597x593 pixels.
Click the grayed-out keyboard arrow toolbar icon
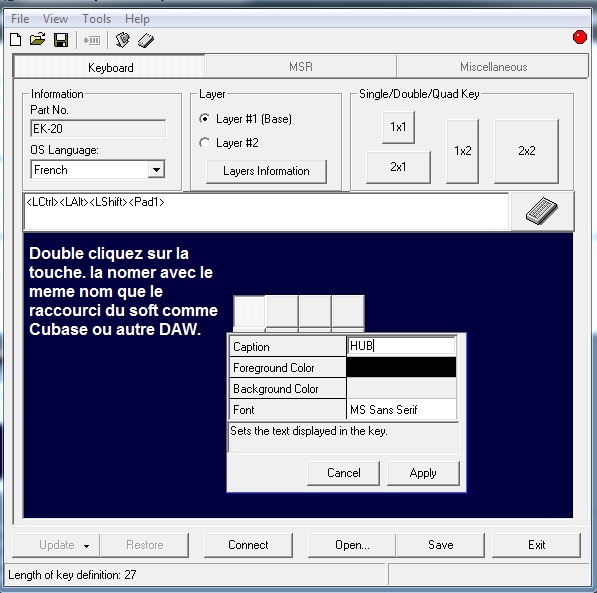92,40
